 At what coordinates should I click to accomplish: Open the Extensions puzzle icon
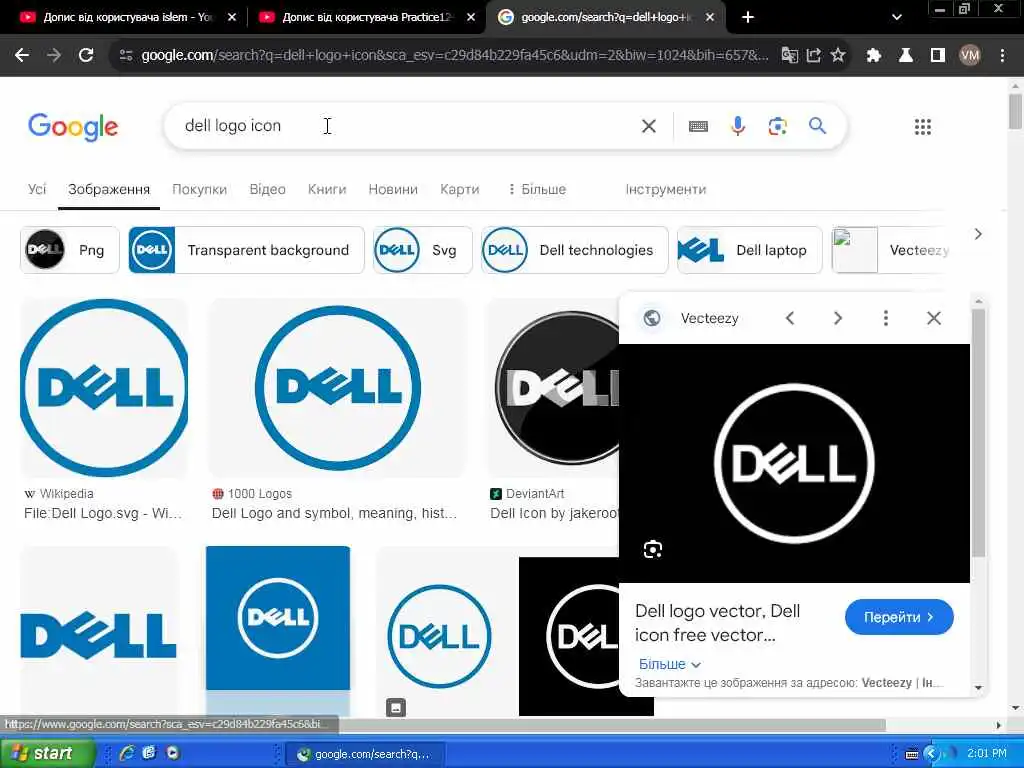click(874, 56)
